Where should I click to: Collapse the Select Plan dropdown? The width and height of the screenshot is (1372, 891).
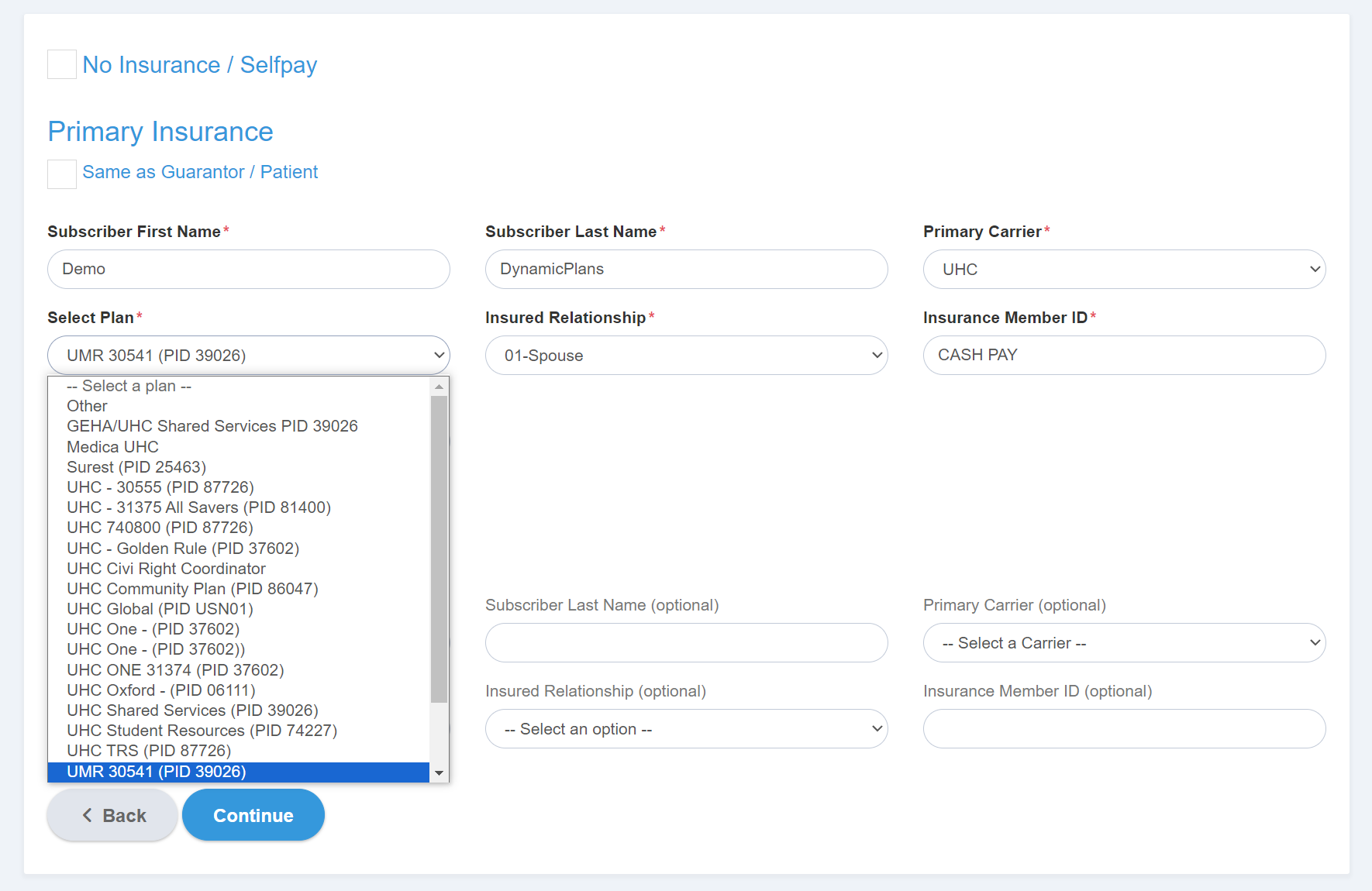(249, 355)
